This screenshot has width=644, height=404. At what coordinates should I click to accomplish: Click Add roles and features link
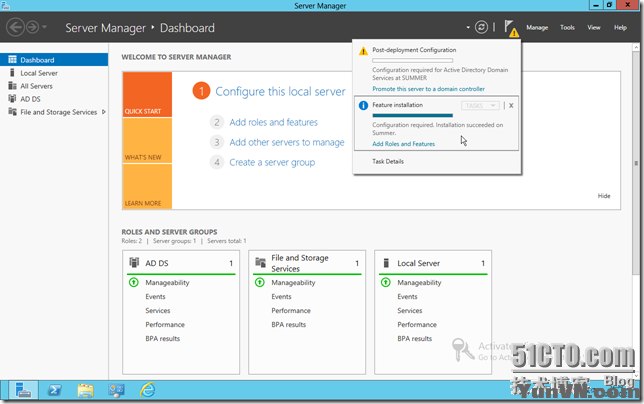pos(274,122)
